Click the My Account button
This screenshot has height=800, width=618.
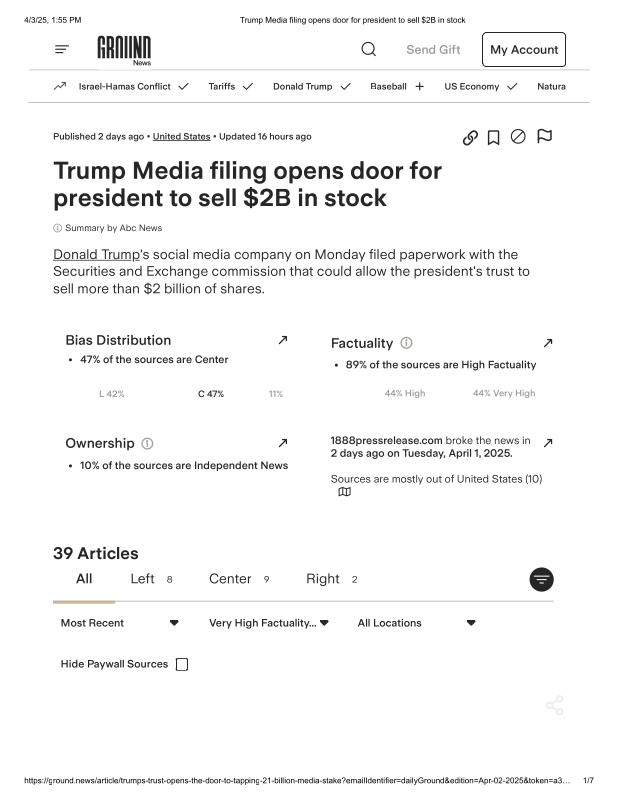[x=523, y=49]
